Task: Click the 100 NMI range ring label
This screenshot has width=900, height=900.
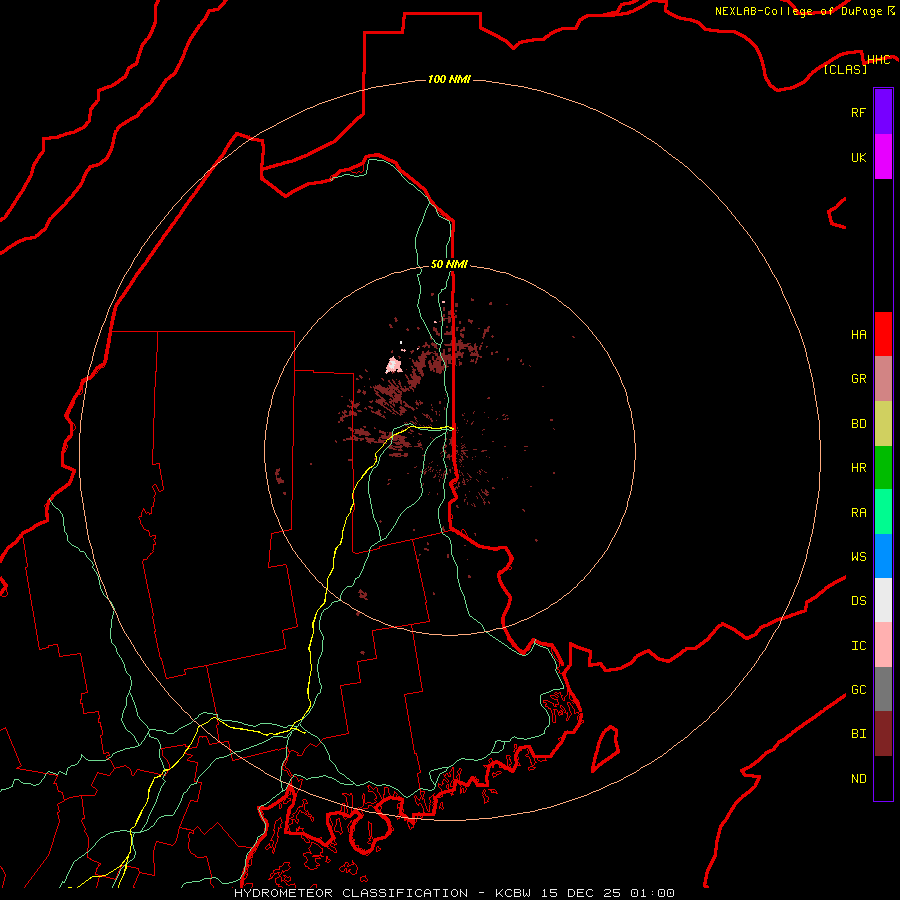Action: (449, 79)
